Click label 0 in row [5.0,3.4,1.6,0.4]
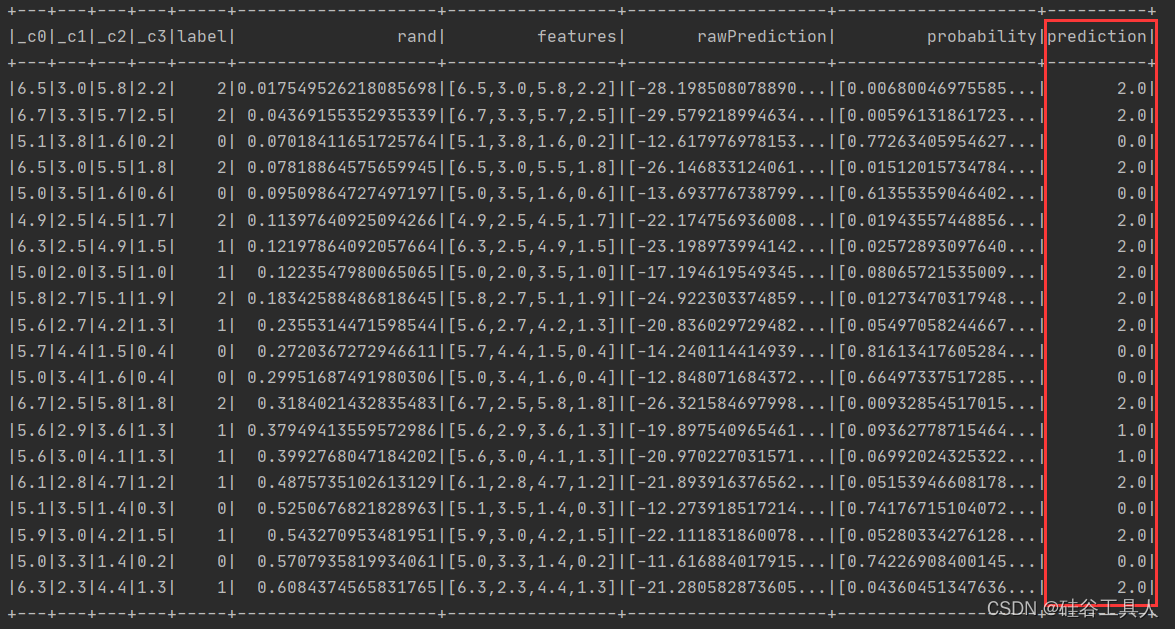Screen dimensions: 1175x629 tap(222, 378)
